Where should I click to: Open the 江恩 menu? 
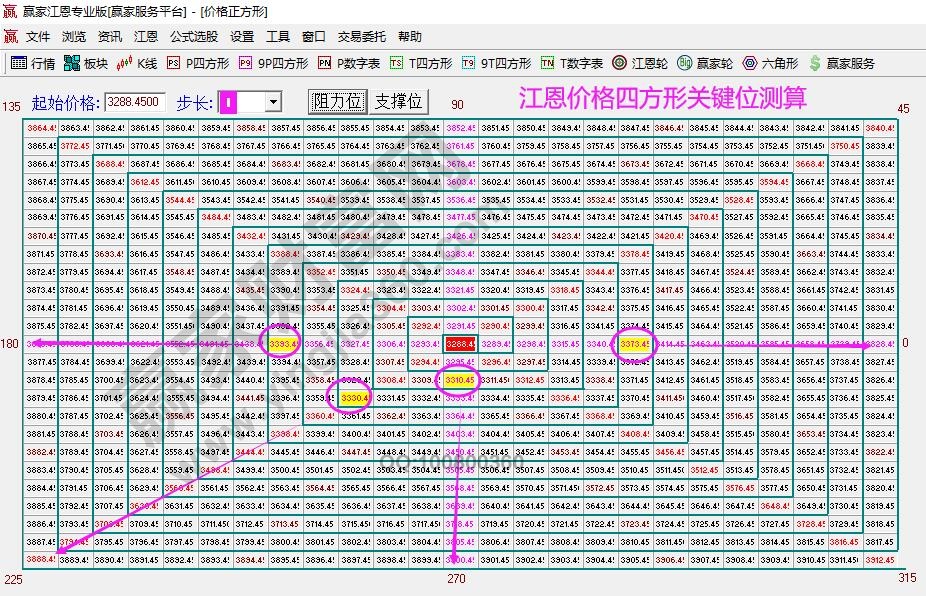click(x=146, y=36)
